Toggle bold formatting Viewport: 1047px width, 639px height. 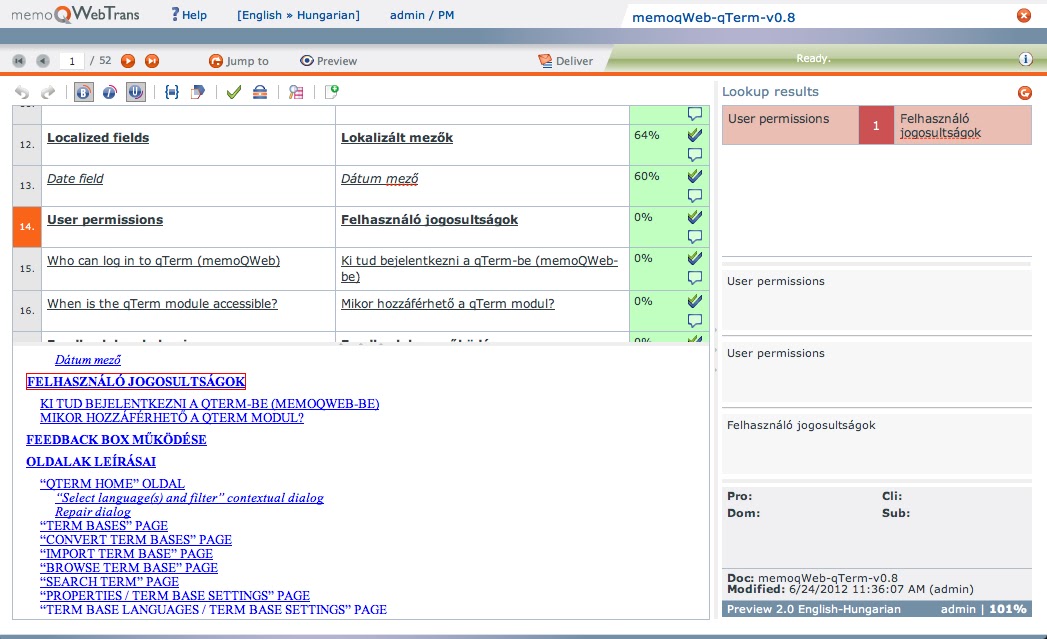coord(83,92)
